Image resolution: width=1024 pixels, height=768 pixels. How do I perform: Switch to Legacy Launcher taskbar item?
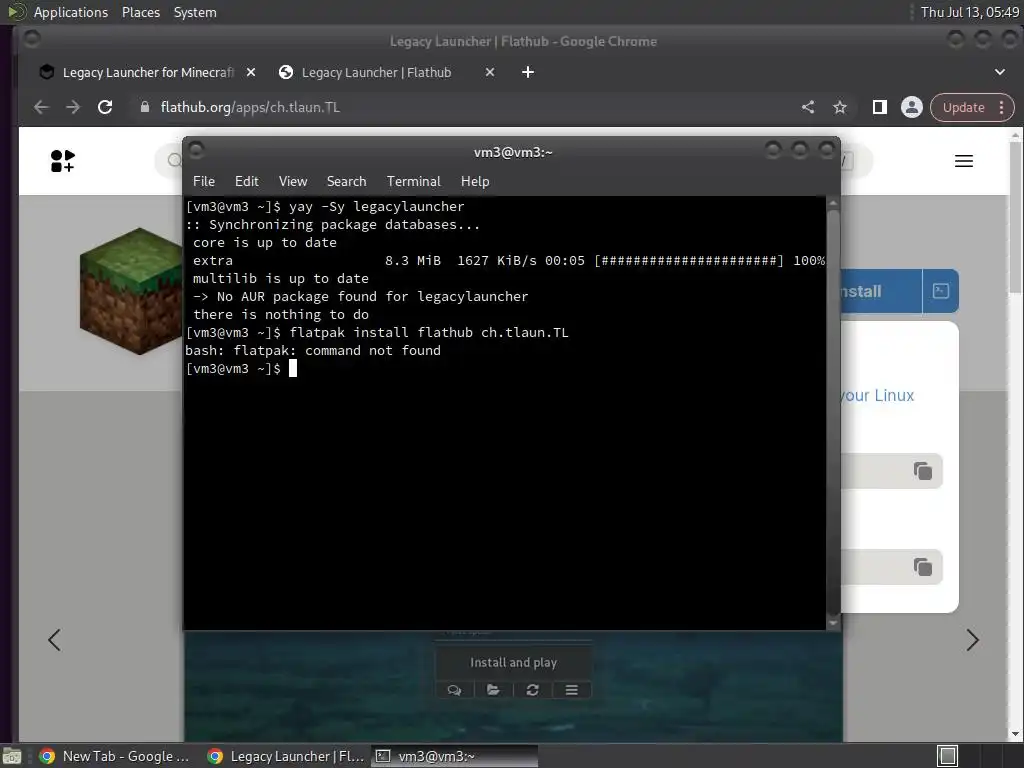coord(285,756)
